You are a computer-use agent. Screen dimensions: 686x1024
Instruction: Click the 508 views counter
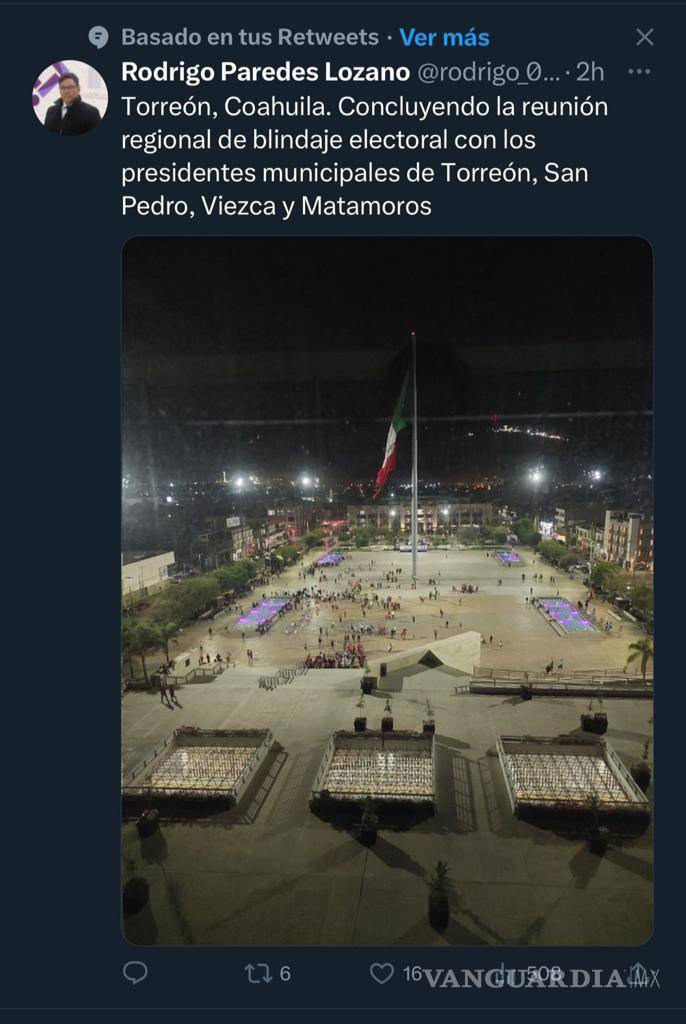pos(545,970)
